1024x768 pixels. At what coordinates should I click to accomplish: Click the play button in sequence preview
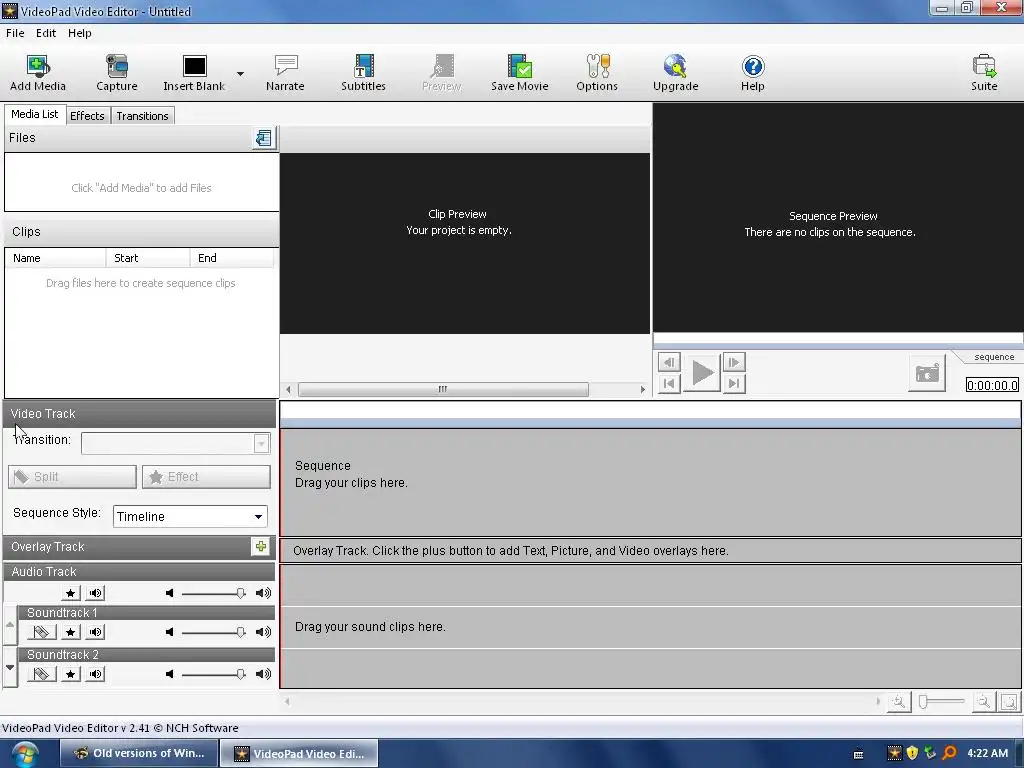[x=702, y=373]
